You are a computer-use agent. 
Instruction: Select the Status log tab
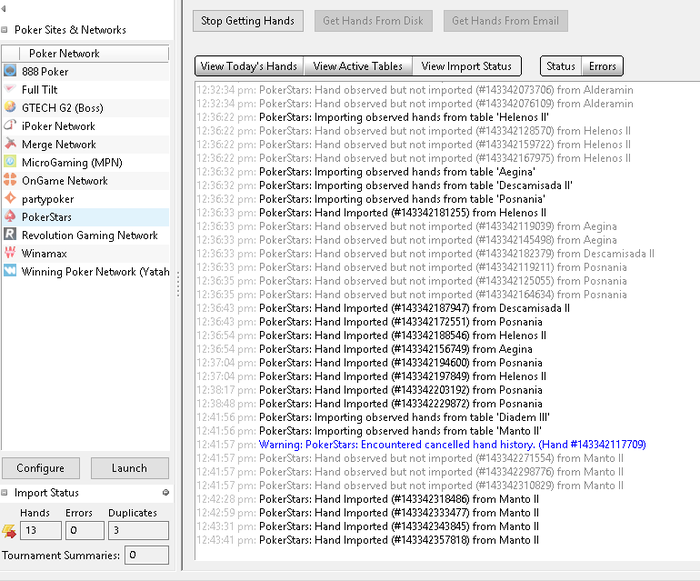pyautogui.click(x=561, y=66)
